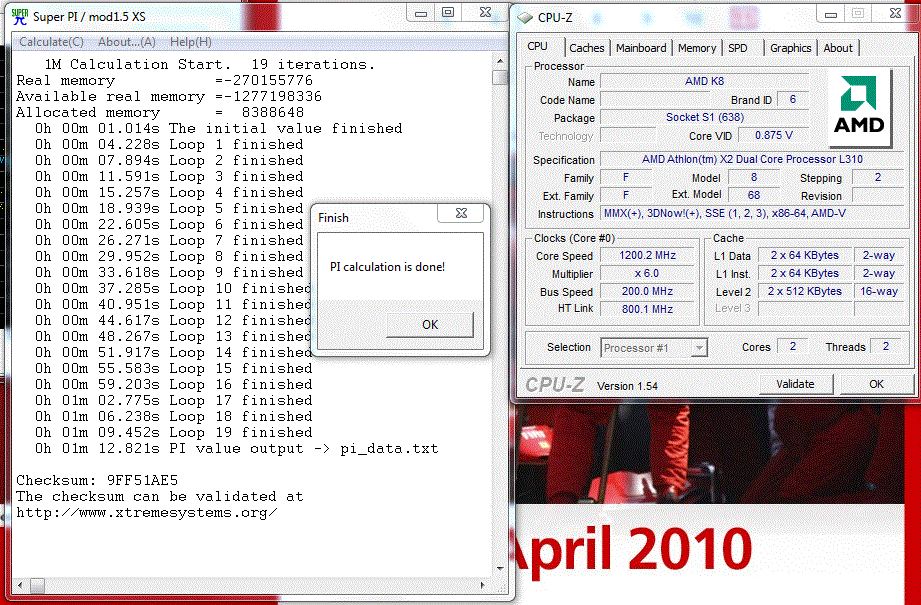Close the CPU-Z window
The height and width of the screenshot is (605, 921).
coord(895,14)
